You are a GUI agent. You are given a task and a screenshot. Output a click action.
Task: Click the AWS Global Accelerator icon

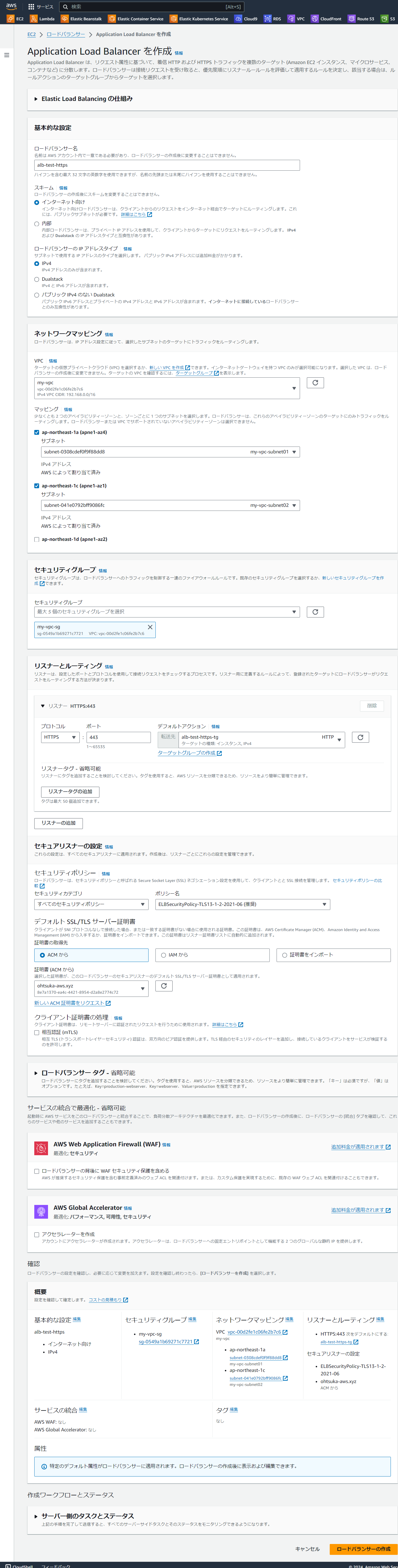(41, 1211)
